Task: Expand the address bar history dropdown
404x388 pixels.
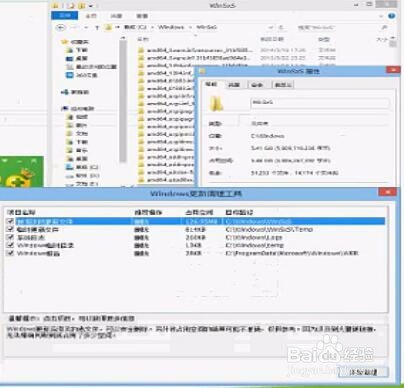Action: pyautogui.click(x=271, y=27)
